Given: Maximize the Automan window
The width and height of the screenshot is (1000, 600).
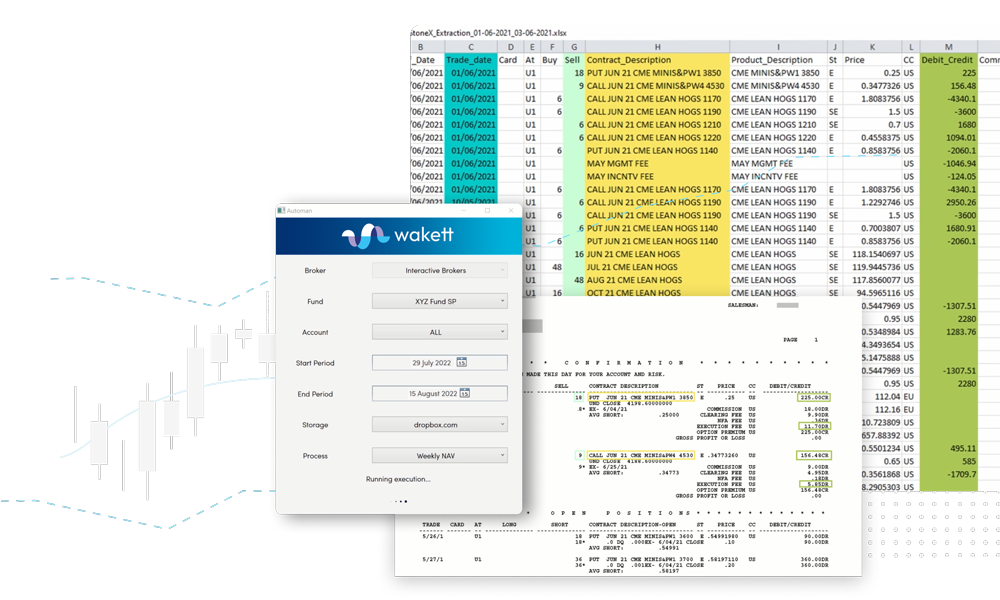Looking at the screenshot, I should click(x=487, y=210).
